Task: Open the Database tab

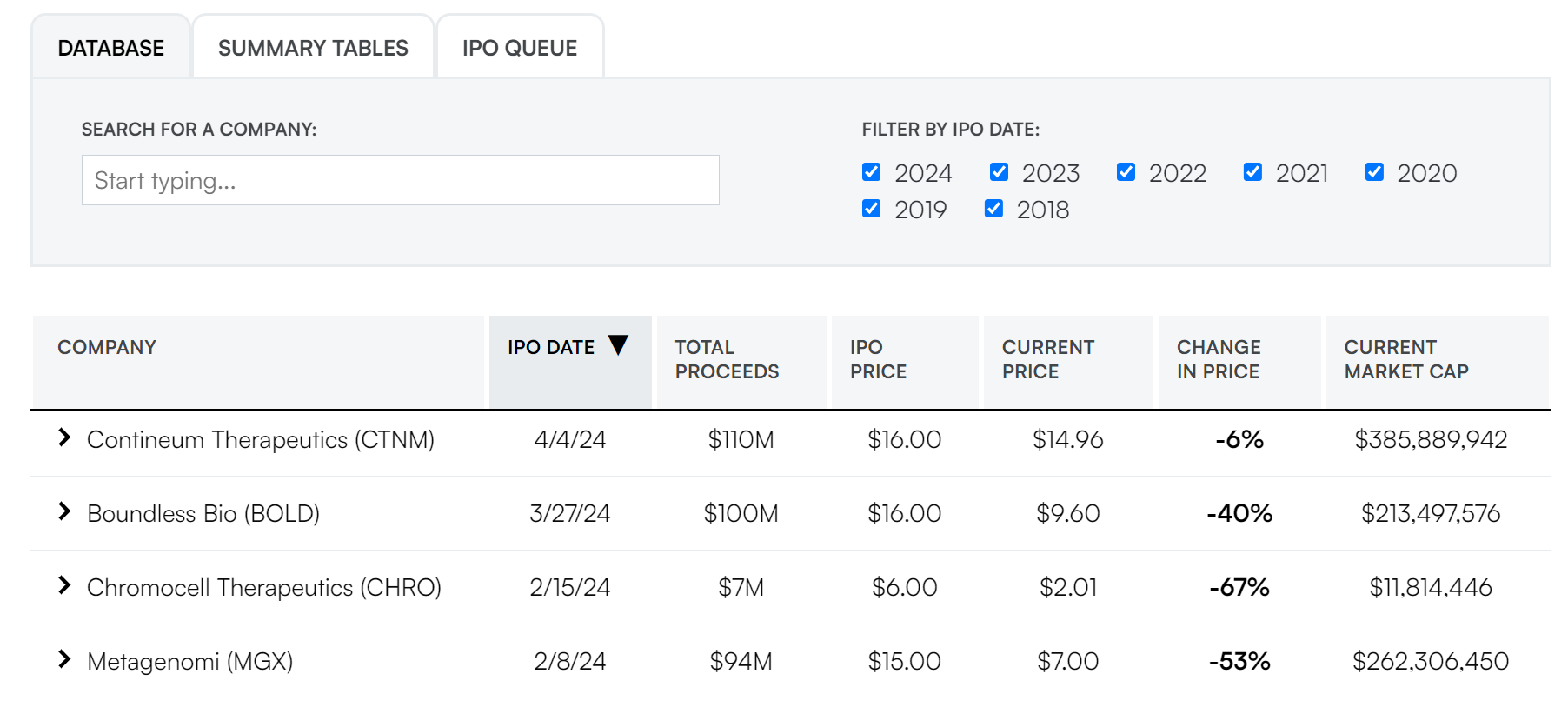Action: click(x=110, y=48)
